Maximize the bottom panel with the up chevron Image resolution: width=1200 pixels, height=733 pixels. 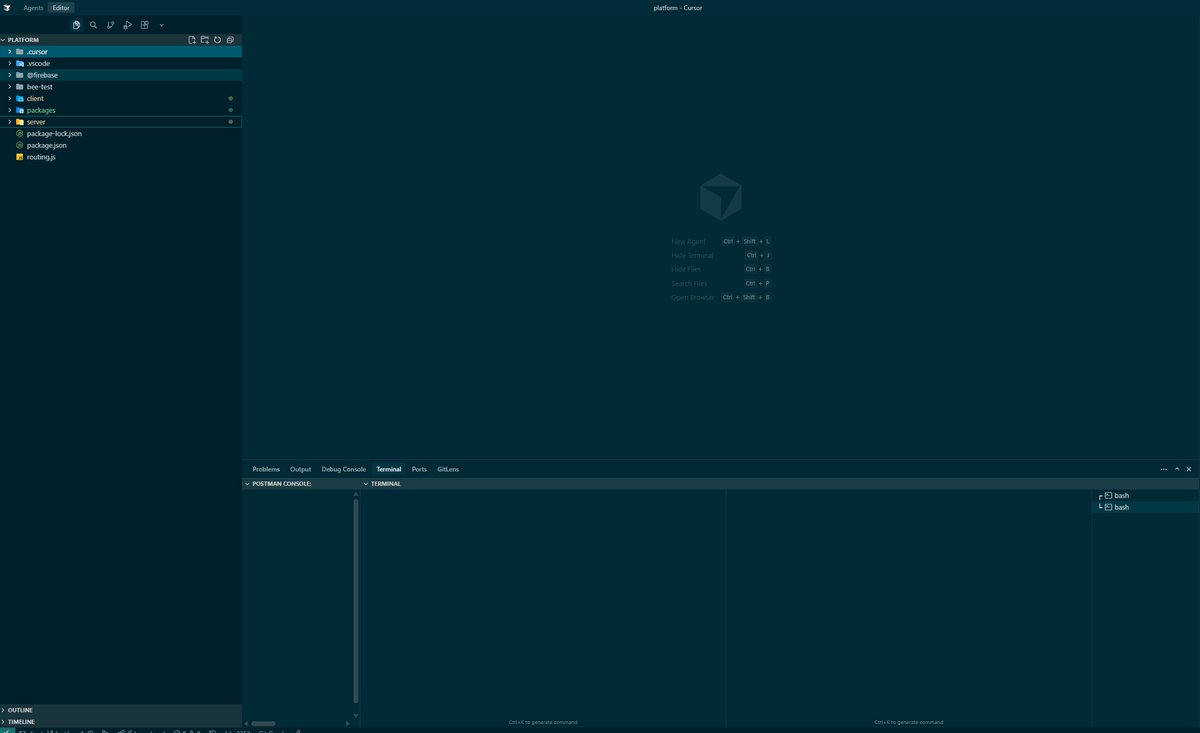point(1177,469)
